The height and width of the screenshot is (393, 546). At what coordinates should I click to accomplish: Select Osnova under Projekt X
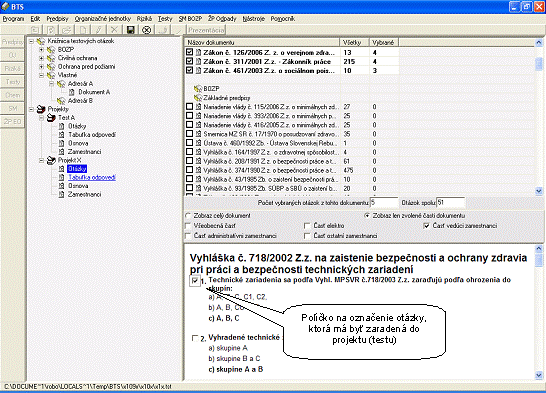click(x=78, y=186)
